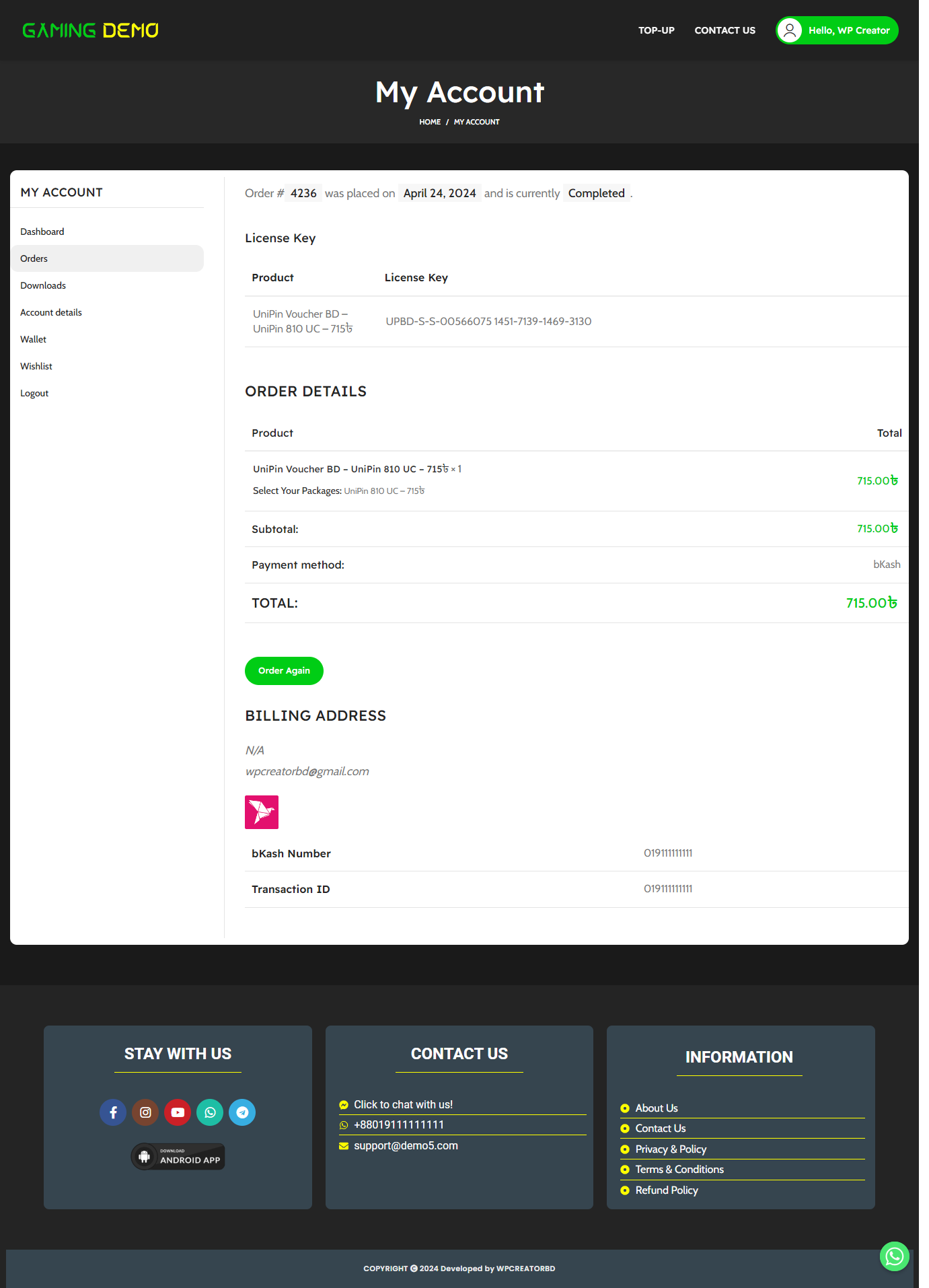Open the Refund Policy footer link
The image size is (929, 1288).
[x=666, y=1190]
